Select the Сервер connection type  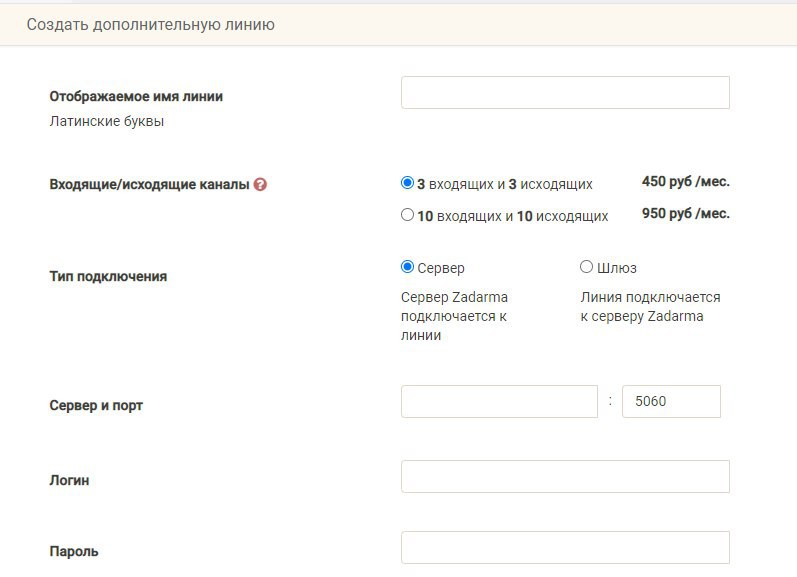pyautogui.click(x=407, y=267)
